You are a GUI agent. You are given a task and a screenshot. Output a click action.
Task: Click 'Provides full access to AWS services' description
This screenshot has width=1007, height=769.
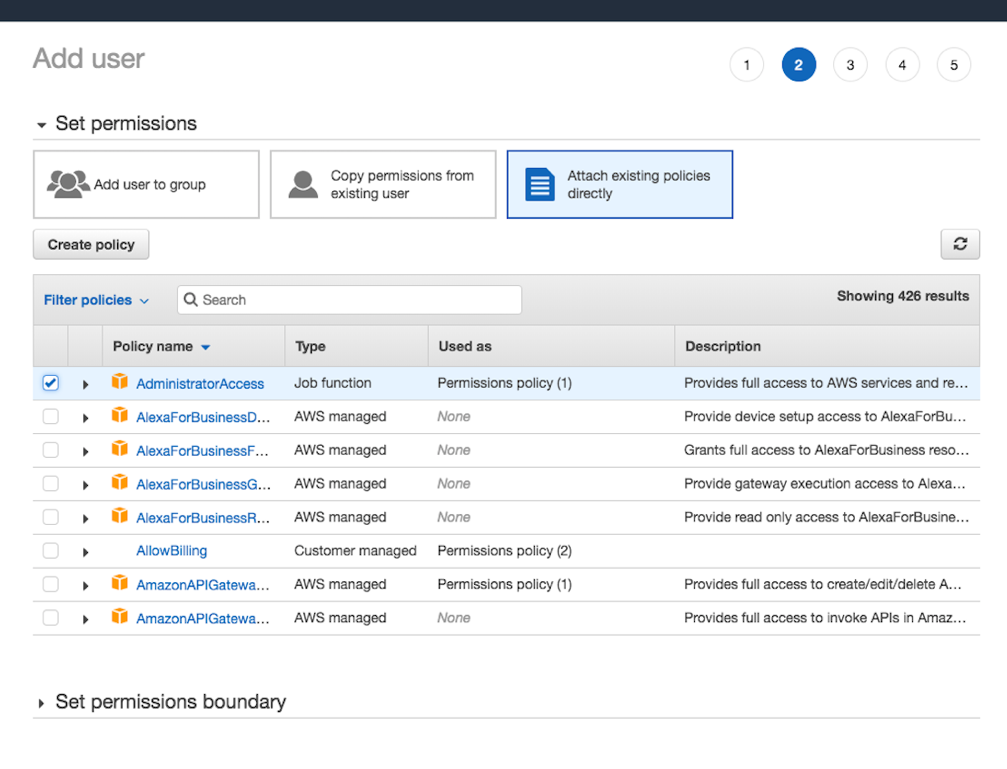pyautogui.click(x=826, y=383)
